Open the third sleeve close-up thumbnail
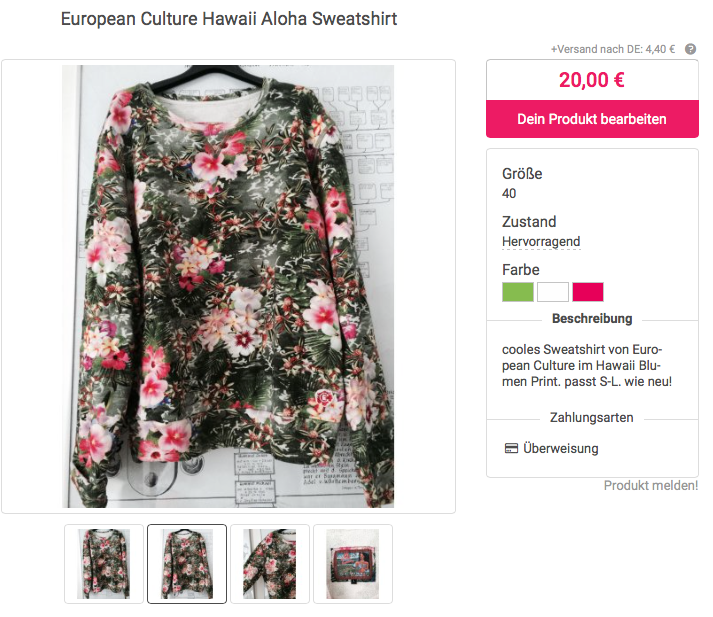The height and width of the screenshot is (617, 713). (270, 564)
